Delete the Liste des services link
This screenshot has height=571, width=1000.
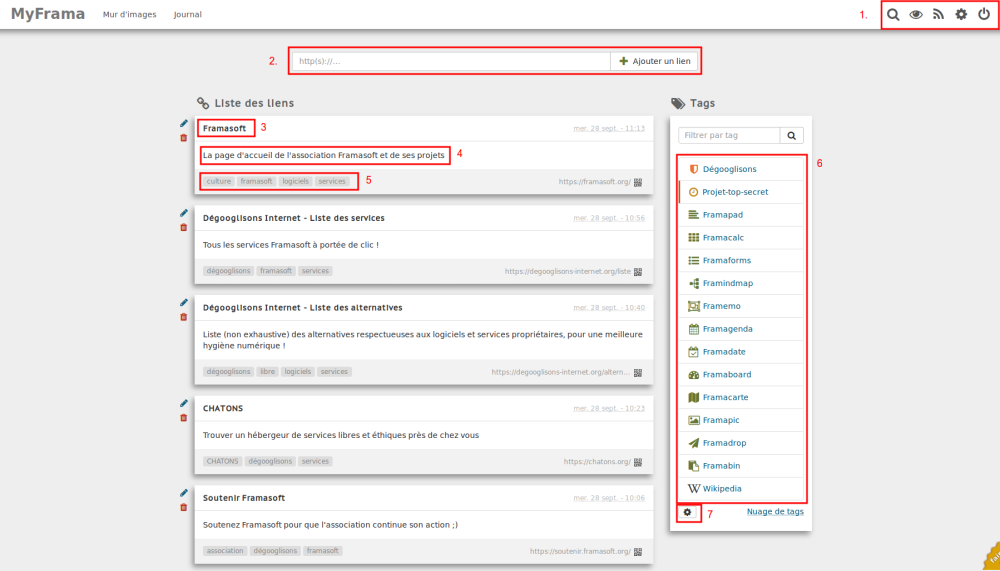click(184, 228)
